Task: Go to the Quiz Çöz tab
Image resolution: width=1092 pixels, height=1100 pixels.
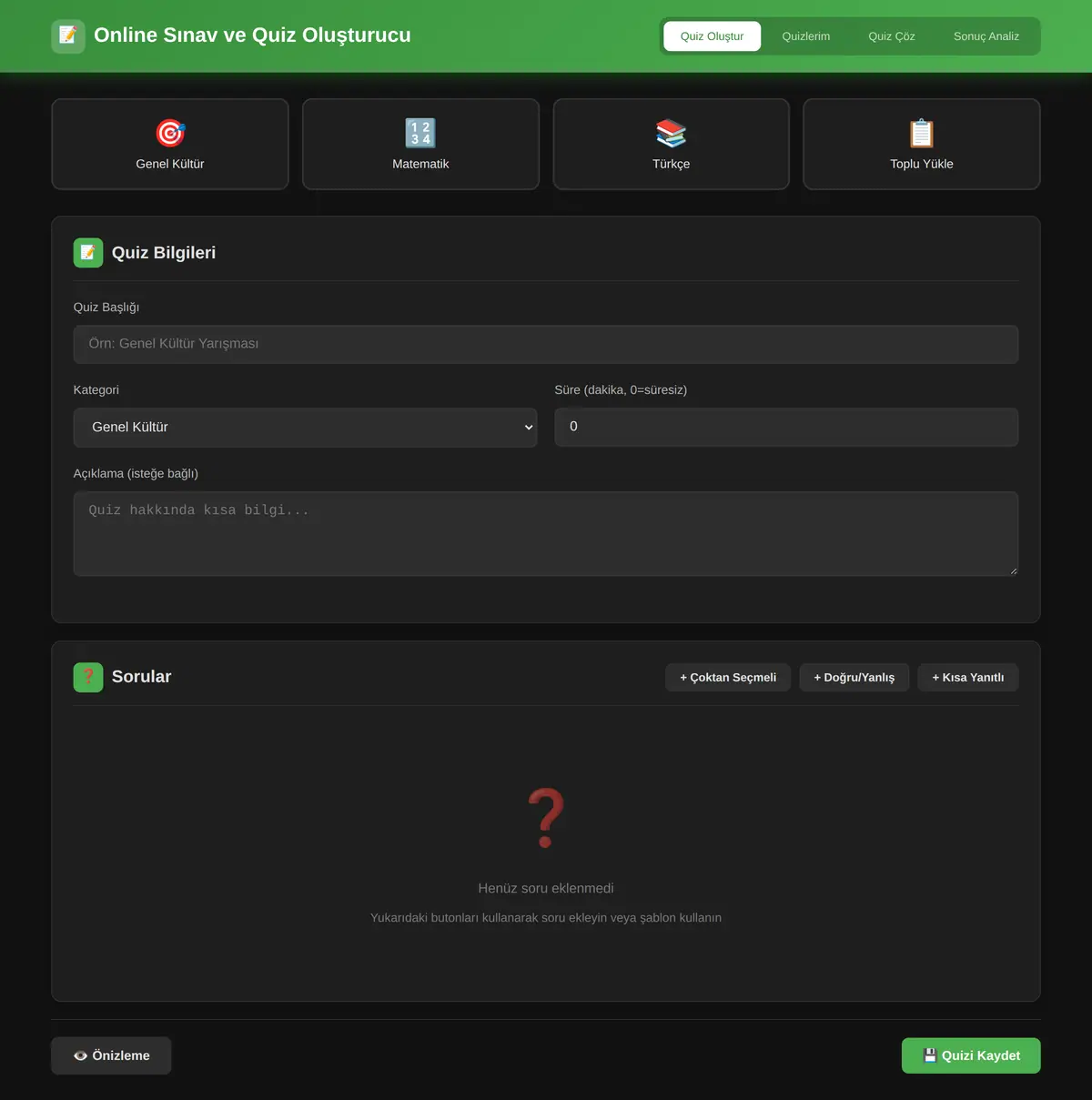Action: pos(892,36)
